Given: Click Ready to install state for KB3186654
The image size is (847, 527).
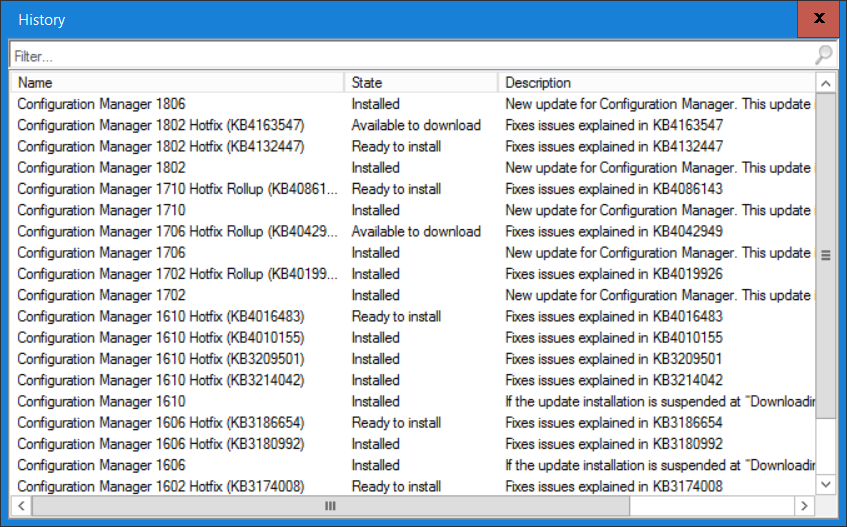Looking at the screenshot, I should [396, 422].
